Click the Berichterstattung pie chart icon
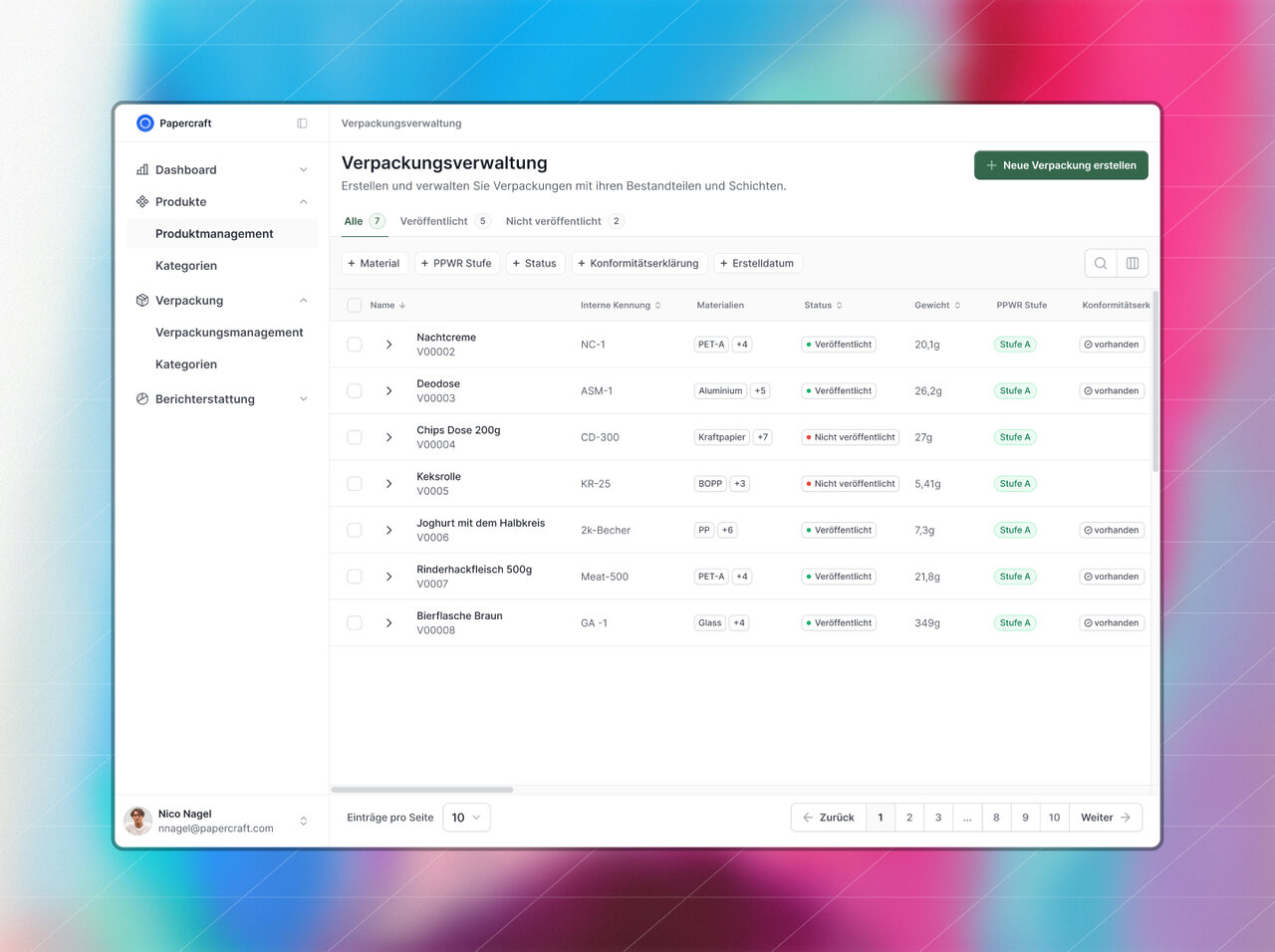This screenshot has width=1275, height=952. point(142,399)
